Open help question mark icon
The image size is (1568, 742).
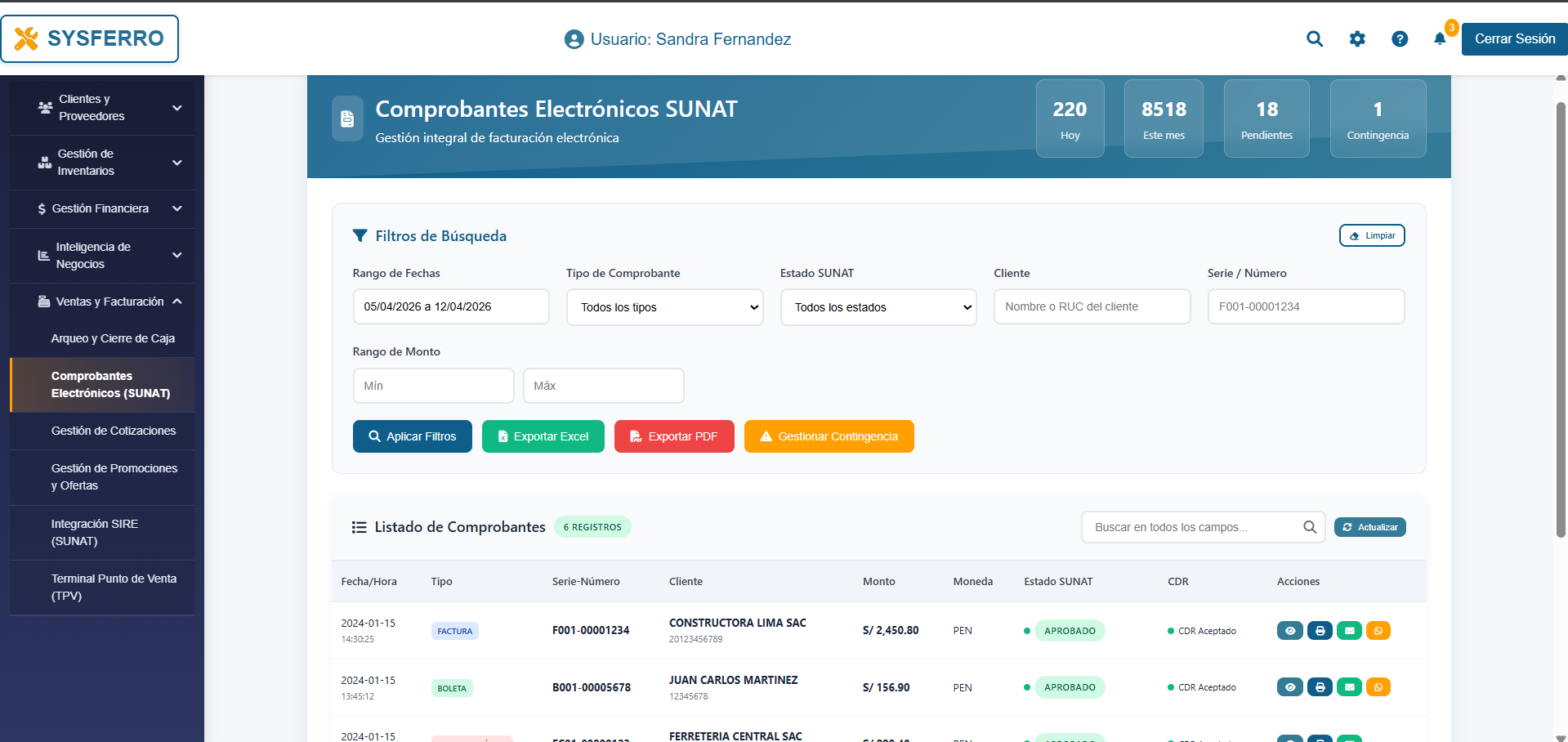click(1400, 38)
